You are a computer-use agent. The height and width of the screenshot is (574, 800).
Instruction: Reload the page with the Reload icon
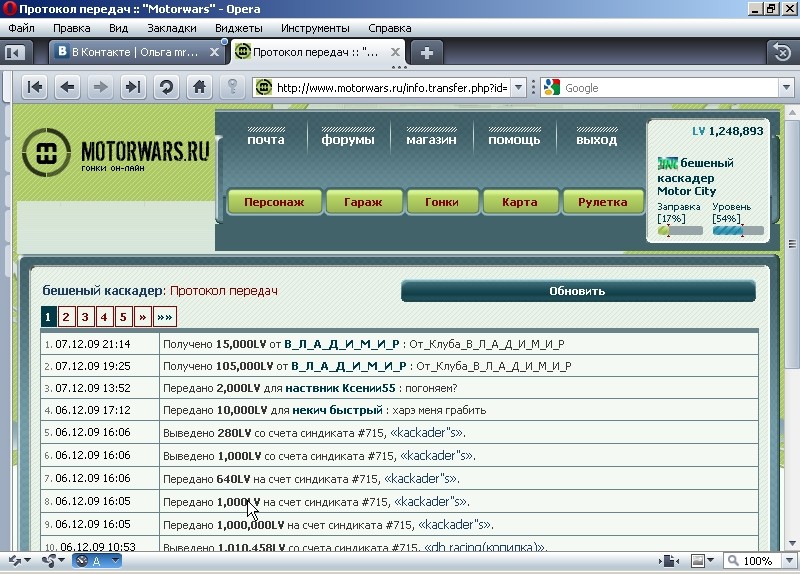click(166, 87)
